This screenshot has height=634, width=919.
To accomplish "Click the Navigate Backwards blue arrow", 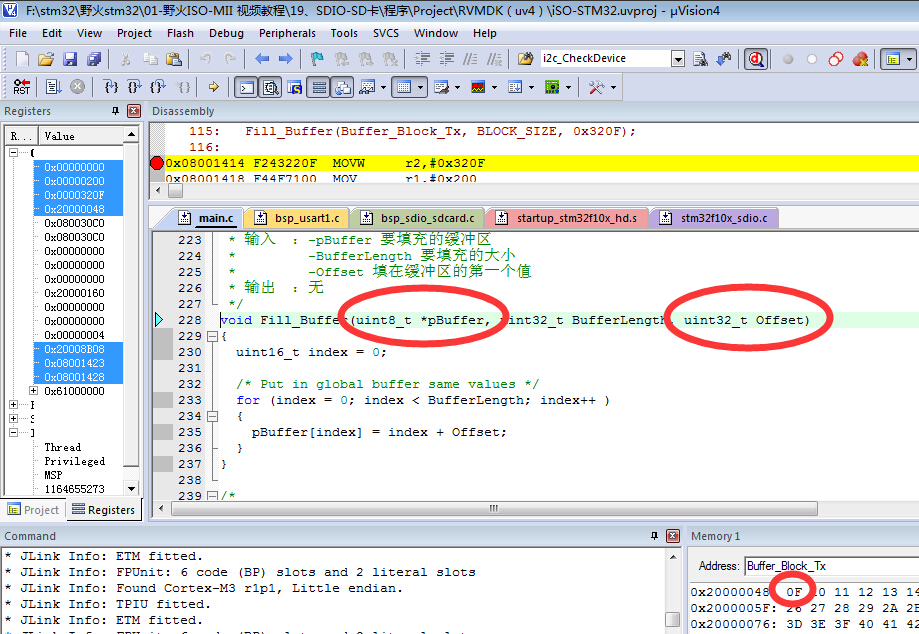I will [x=262, y=59].
